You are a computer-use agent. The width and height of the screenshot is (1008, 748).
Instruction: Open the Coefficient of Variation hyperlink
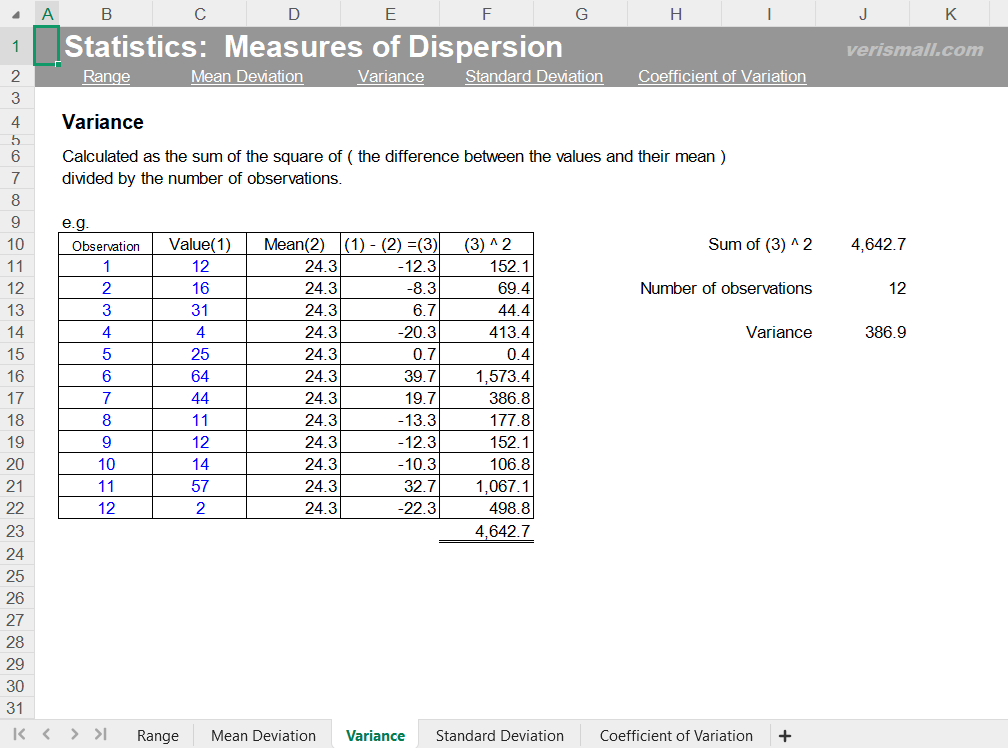click(722, 76)
